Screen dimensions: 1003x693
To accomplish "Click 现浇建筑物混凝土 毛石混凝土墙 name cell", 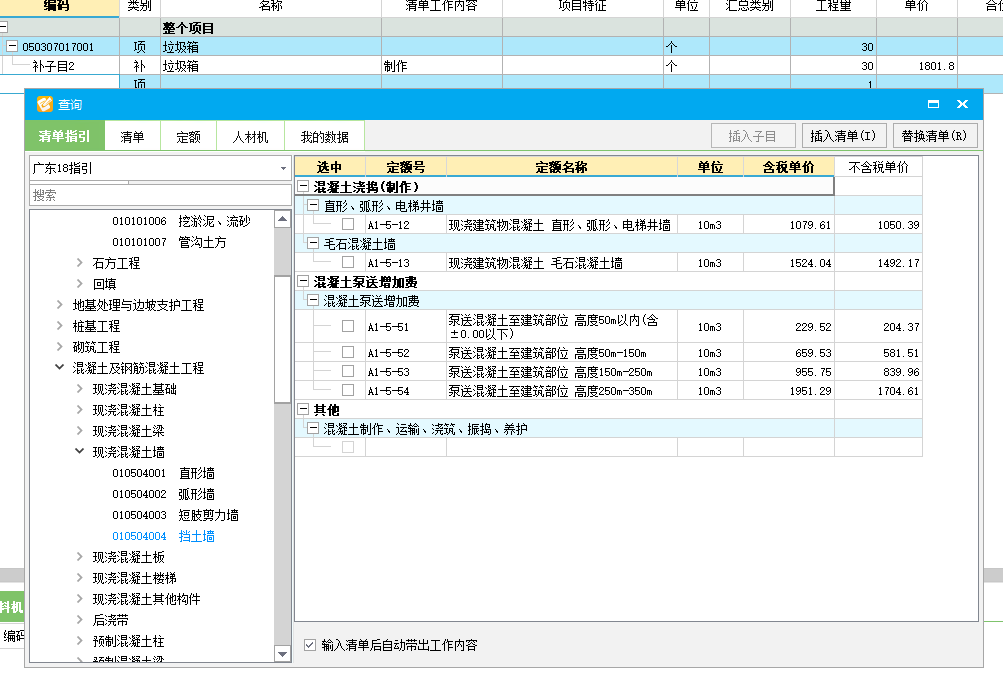I will [562, 262].
